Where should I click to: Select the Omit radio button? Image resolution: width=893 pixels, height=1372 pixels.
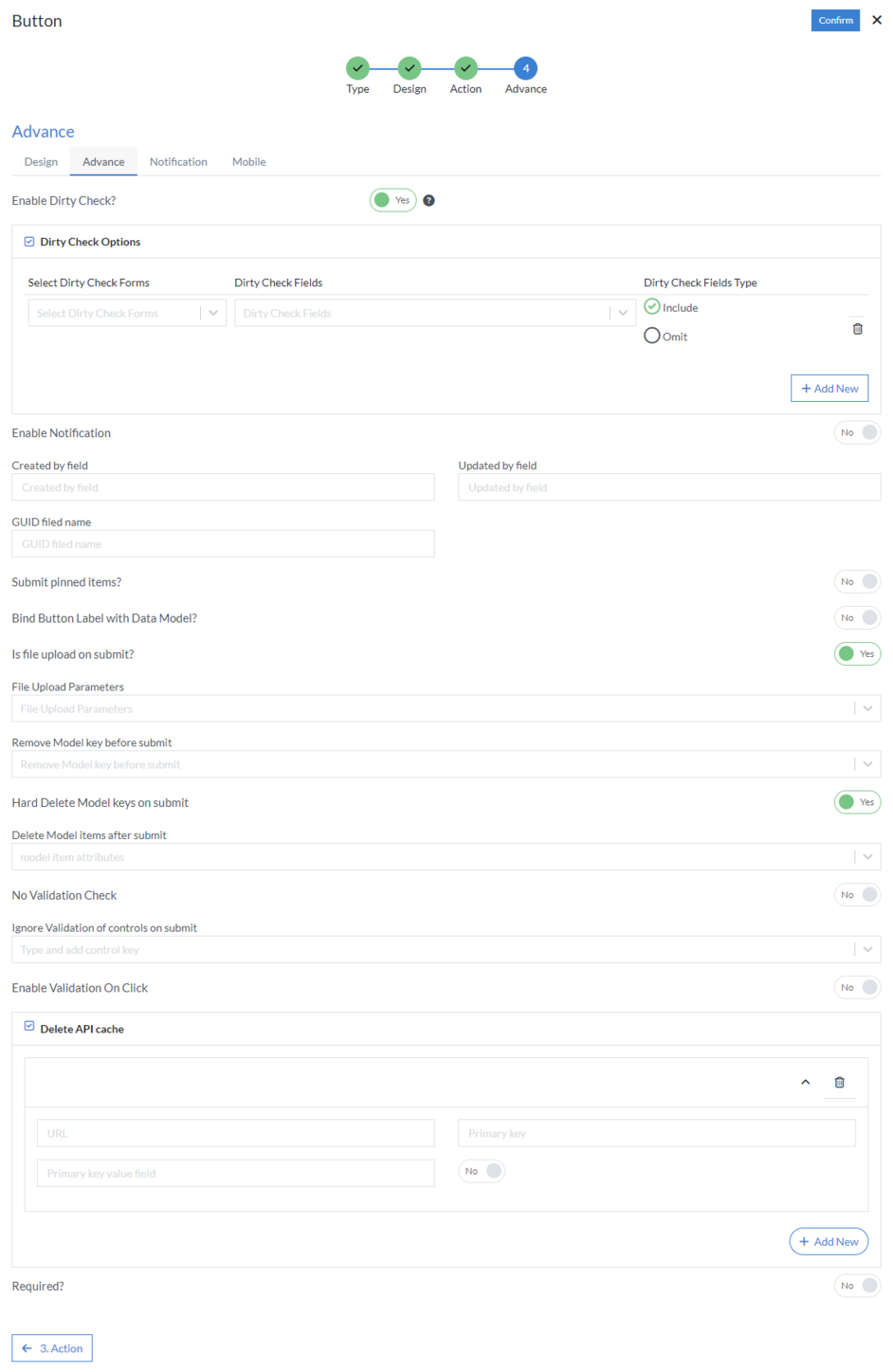[x=652, y=336]
